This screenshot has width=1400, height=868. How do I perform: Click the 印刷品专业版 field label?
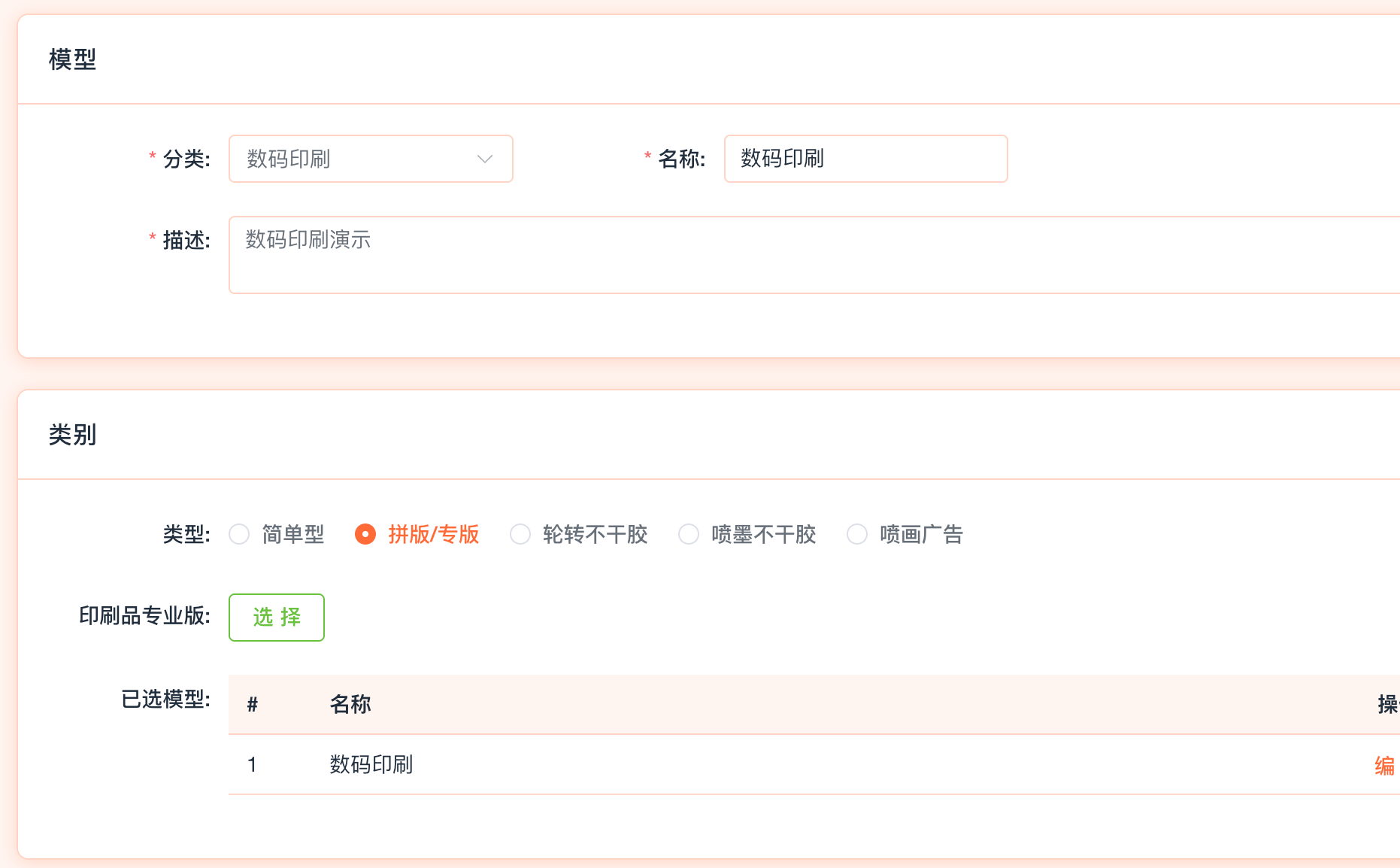pyautogui.click(x=144, y=616)
